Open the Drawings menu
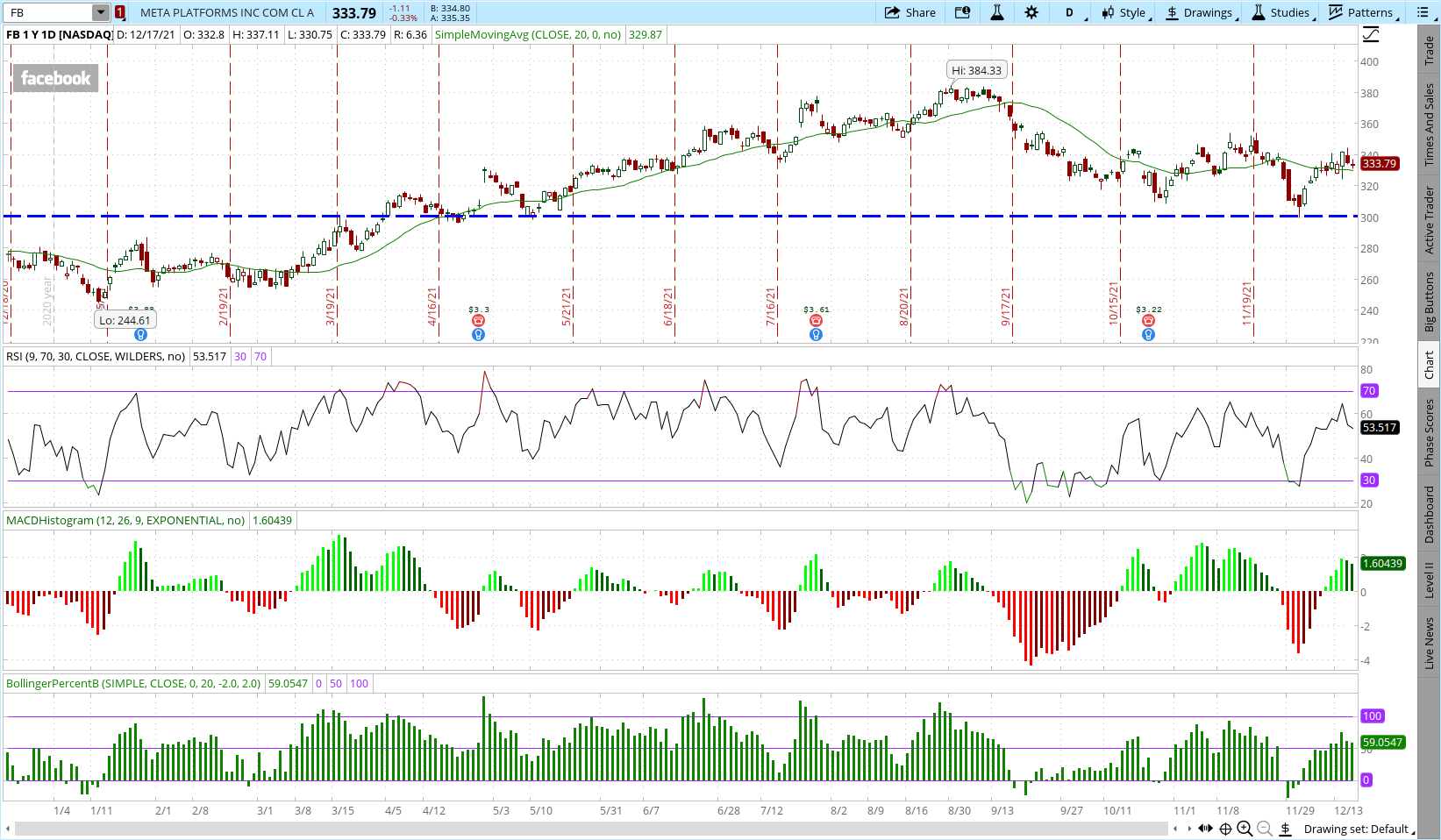This screenshot has width=1441, height=840. coord(1202,12)
